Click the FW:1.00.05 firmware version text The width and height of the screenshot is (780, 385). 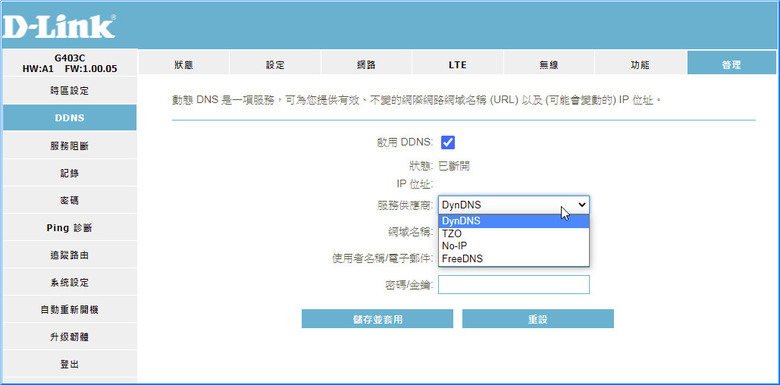click(92, 69)
